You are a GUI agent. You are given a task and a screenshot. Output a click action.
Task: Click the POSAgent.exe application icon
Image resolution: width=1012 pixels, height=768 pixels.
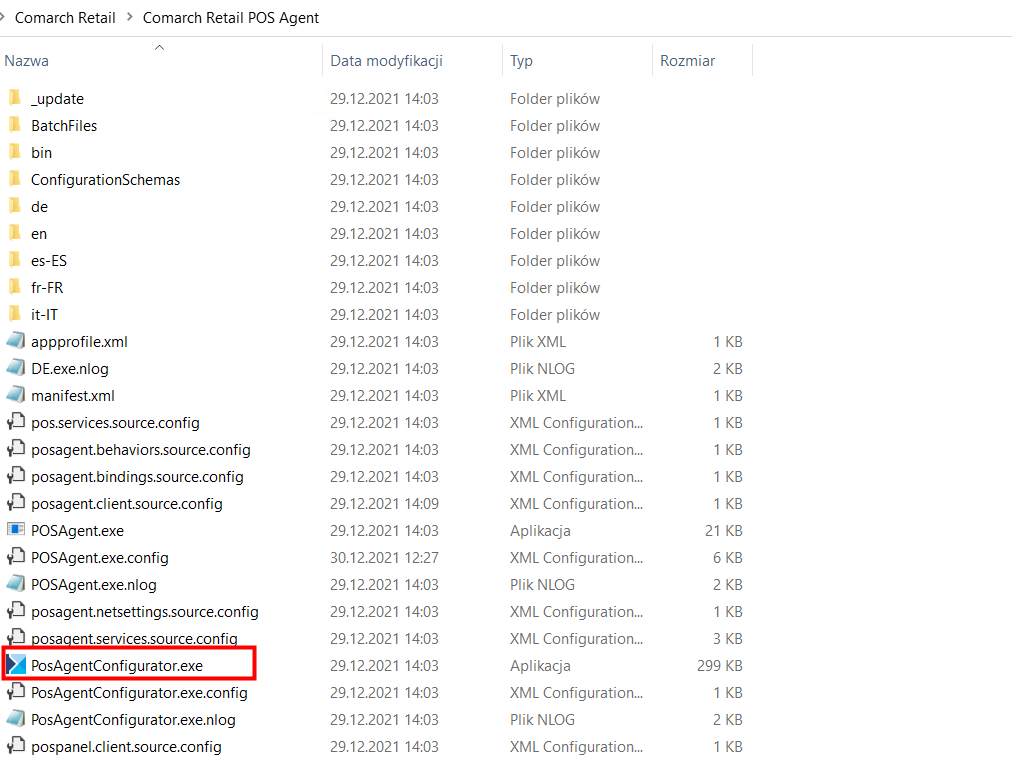pyautogui.click(x=15, y=530)
